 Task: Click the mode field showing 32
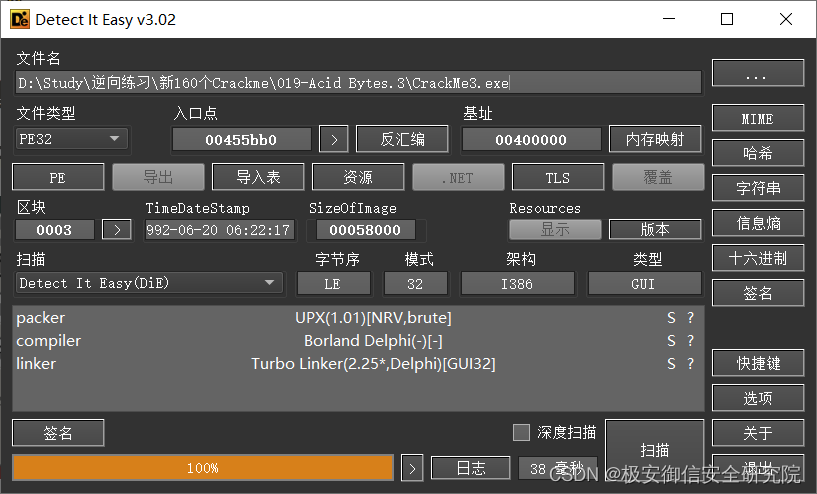(x=415, y=284)
